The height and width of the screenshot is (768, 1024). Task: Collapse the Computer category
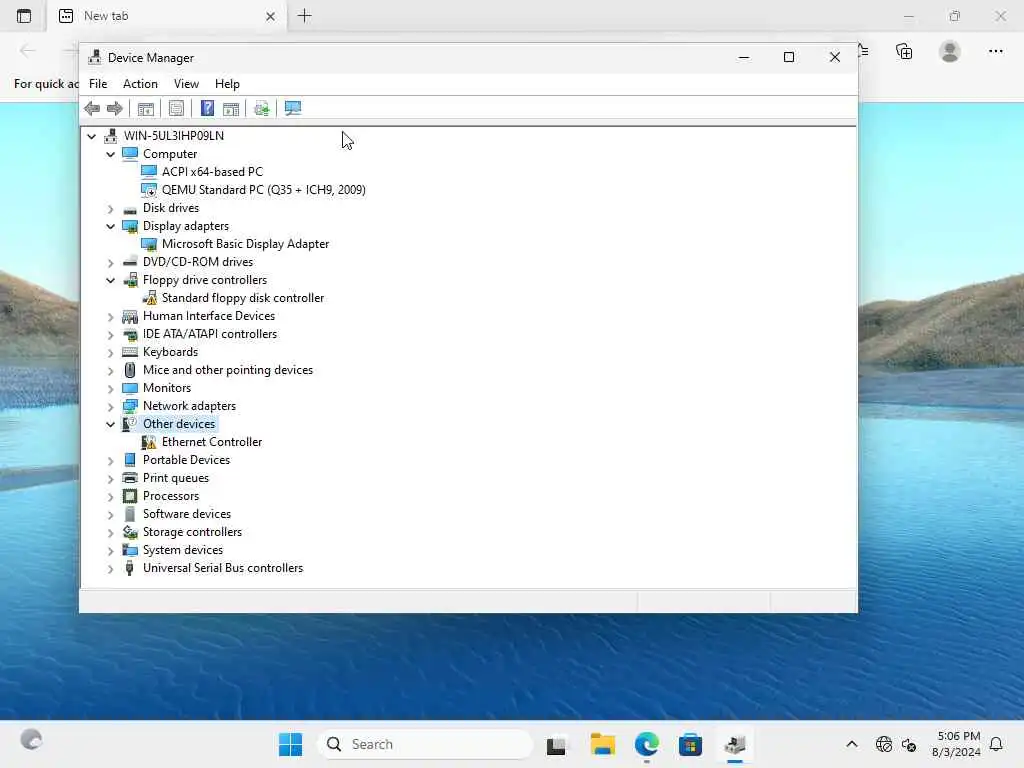[x=110, y=154]
